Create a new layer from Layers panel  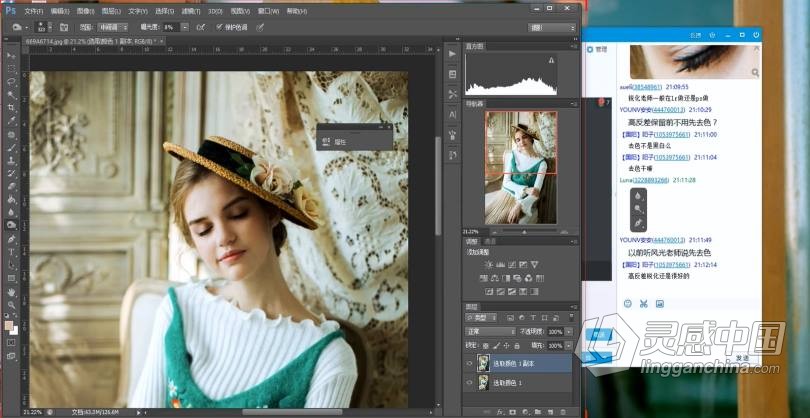(550, 412)
